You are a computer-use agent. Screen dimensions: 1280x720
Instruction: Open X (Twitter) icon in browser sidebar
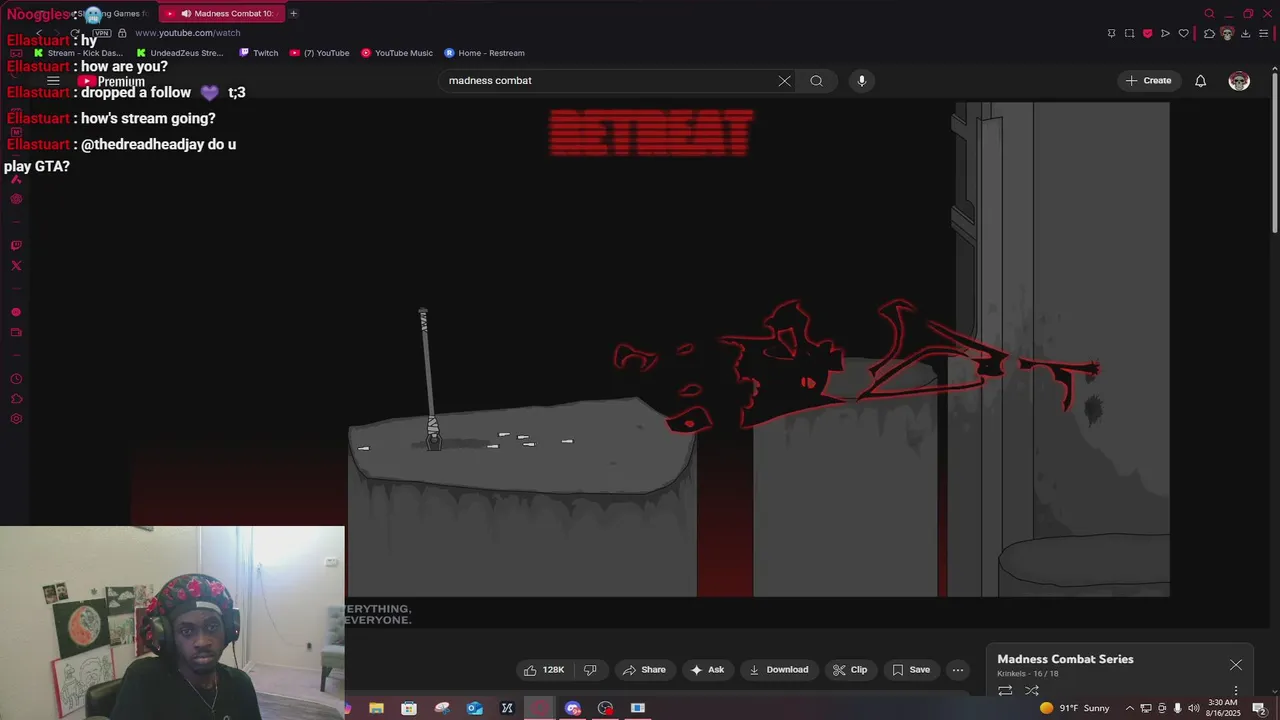pyautogui.click(x=16, y=266)
